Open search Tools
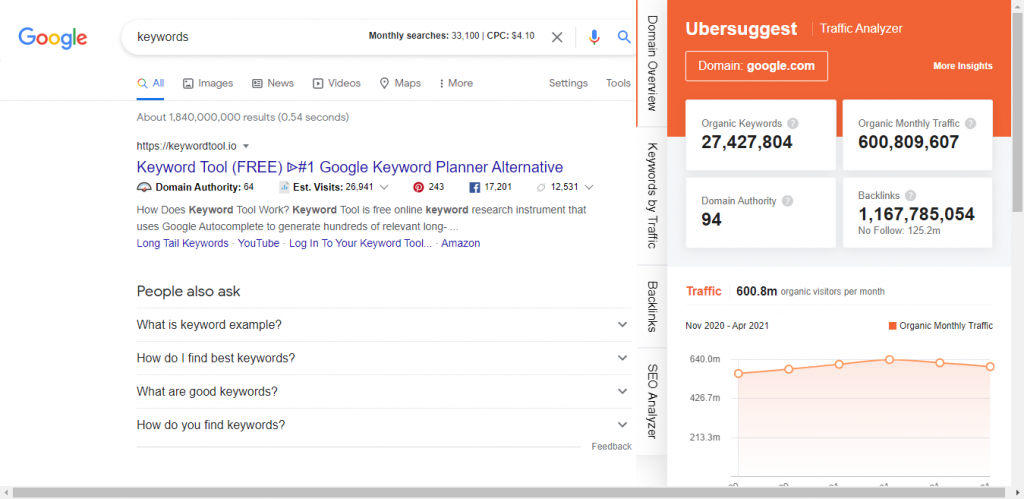The height and width of the screenshot is (499, 1024). [618, 83]
